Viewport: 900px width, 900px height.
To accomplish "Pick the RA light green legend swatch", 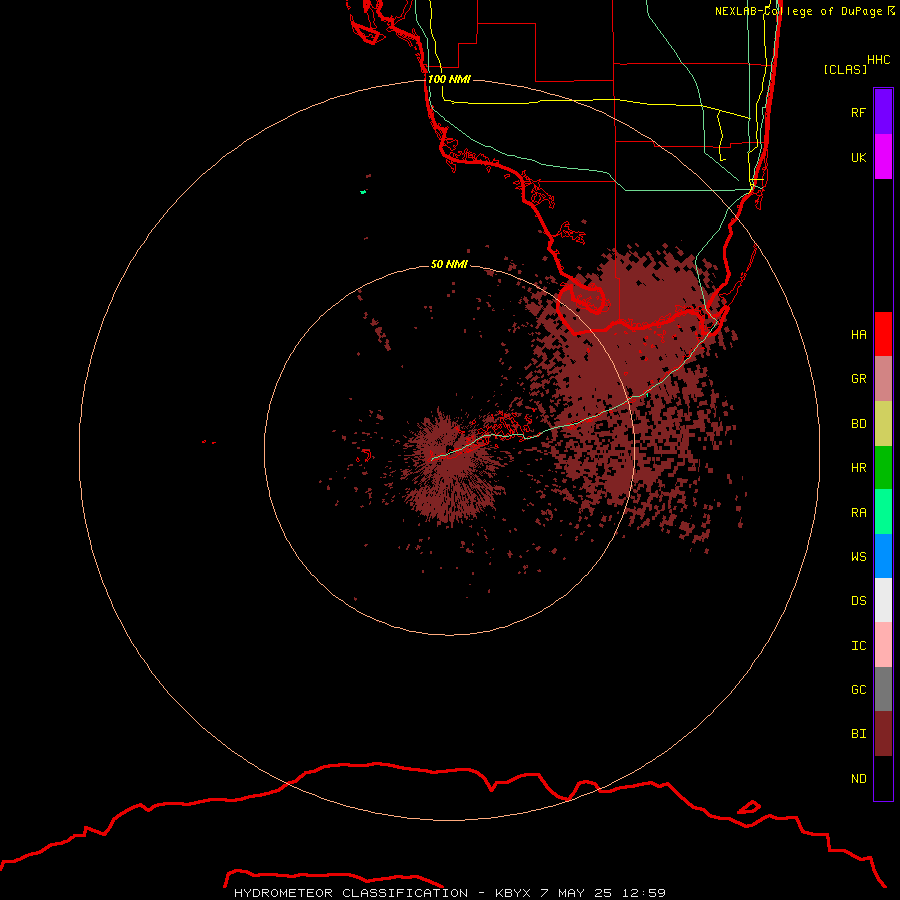I will coord(883,512).
